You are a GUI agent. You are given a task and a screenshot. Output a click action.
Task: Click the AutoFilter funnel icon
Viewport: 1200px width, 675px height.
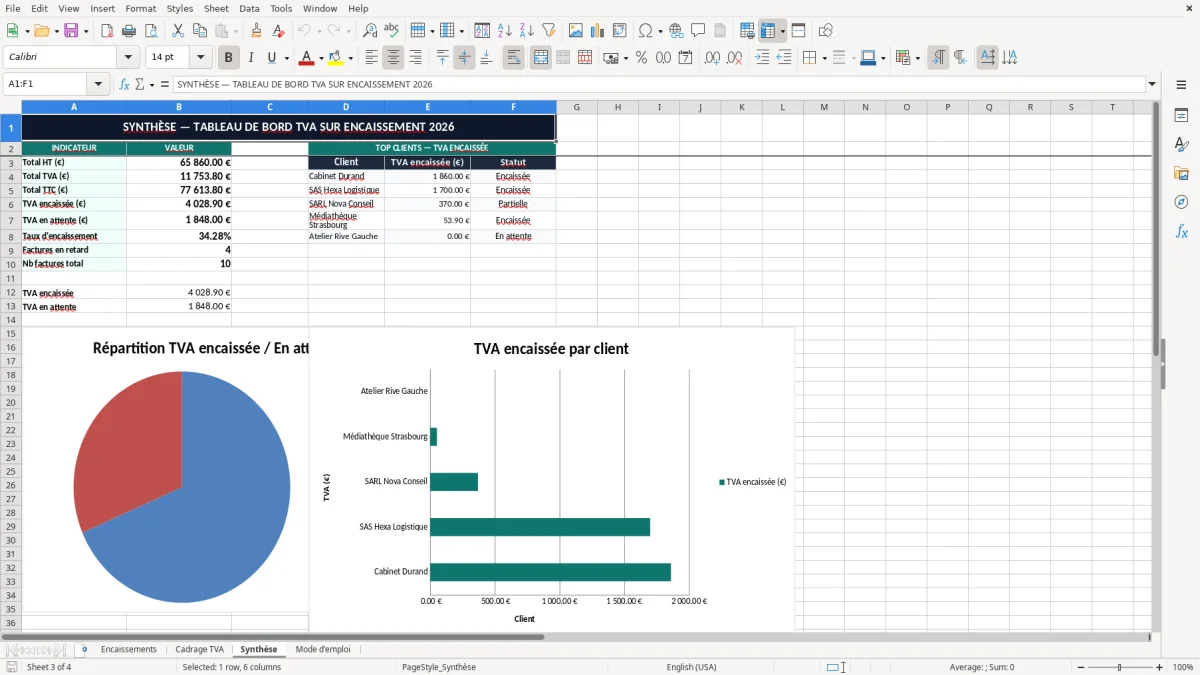pyautogui.click(x=548, y=31)
